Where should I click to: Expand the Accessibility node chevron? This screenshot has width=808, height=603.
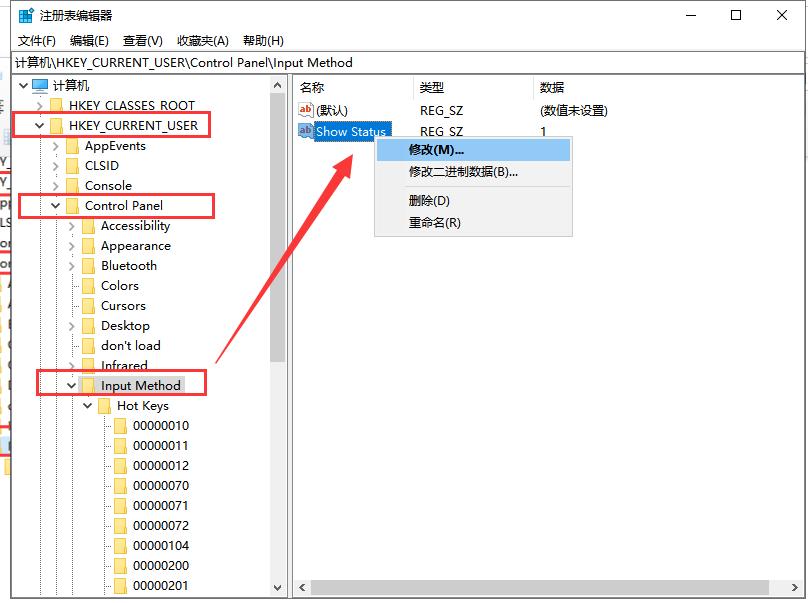[x=70, y=225]
